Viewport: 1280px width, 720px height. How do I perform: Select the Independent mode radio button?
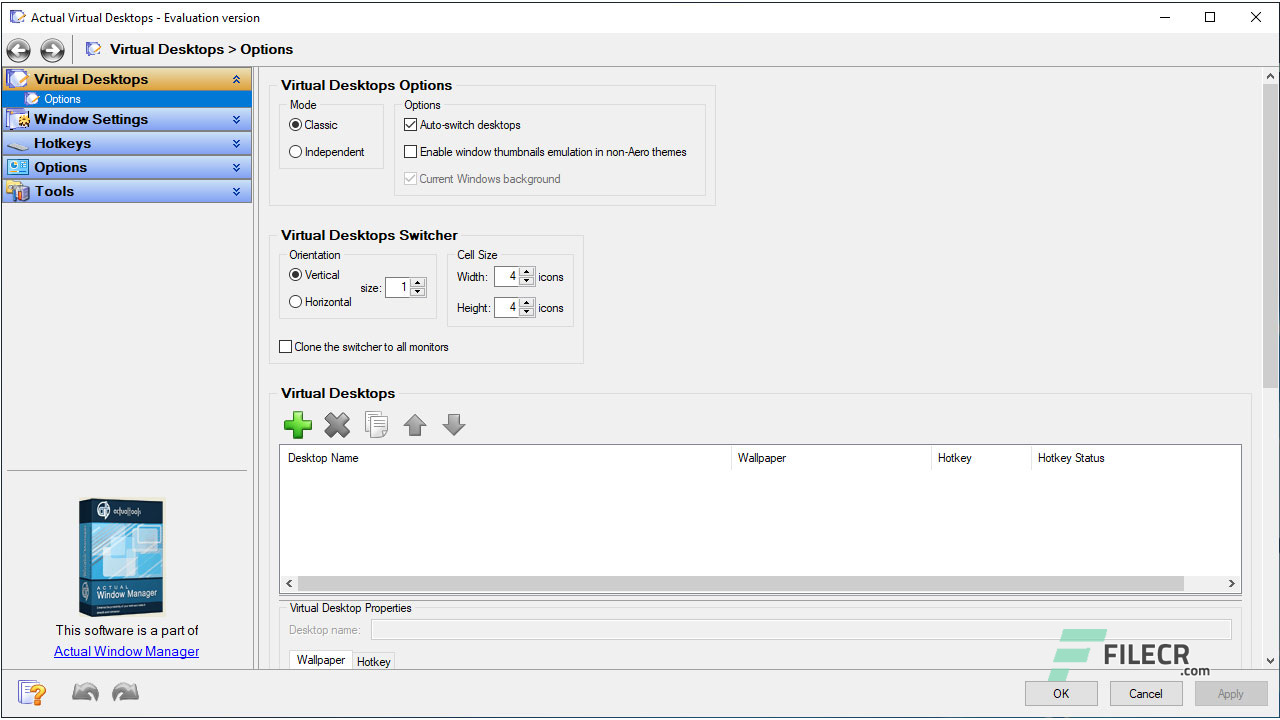(295, 152)
